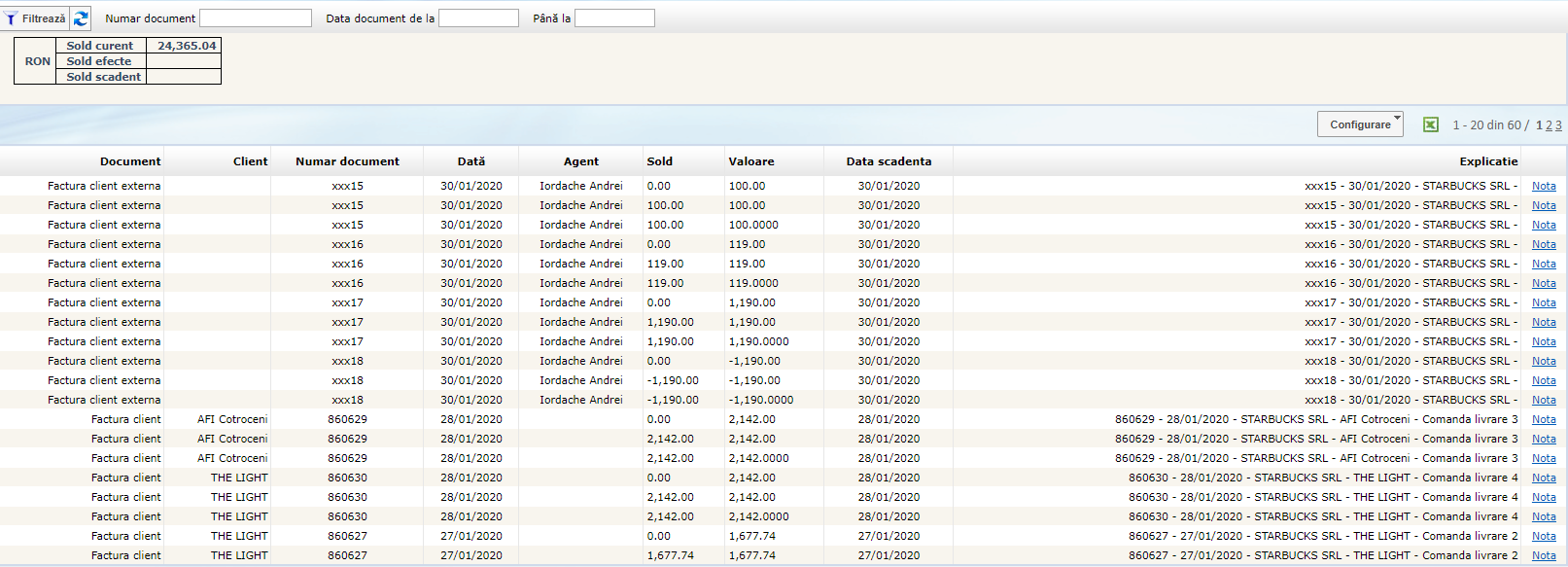The width and height of the screenshot is (1568, 567).
Task: Sort by the Client column header
Action: pyautogui.click(x=250, y=161)
